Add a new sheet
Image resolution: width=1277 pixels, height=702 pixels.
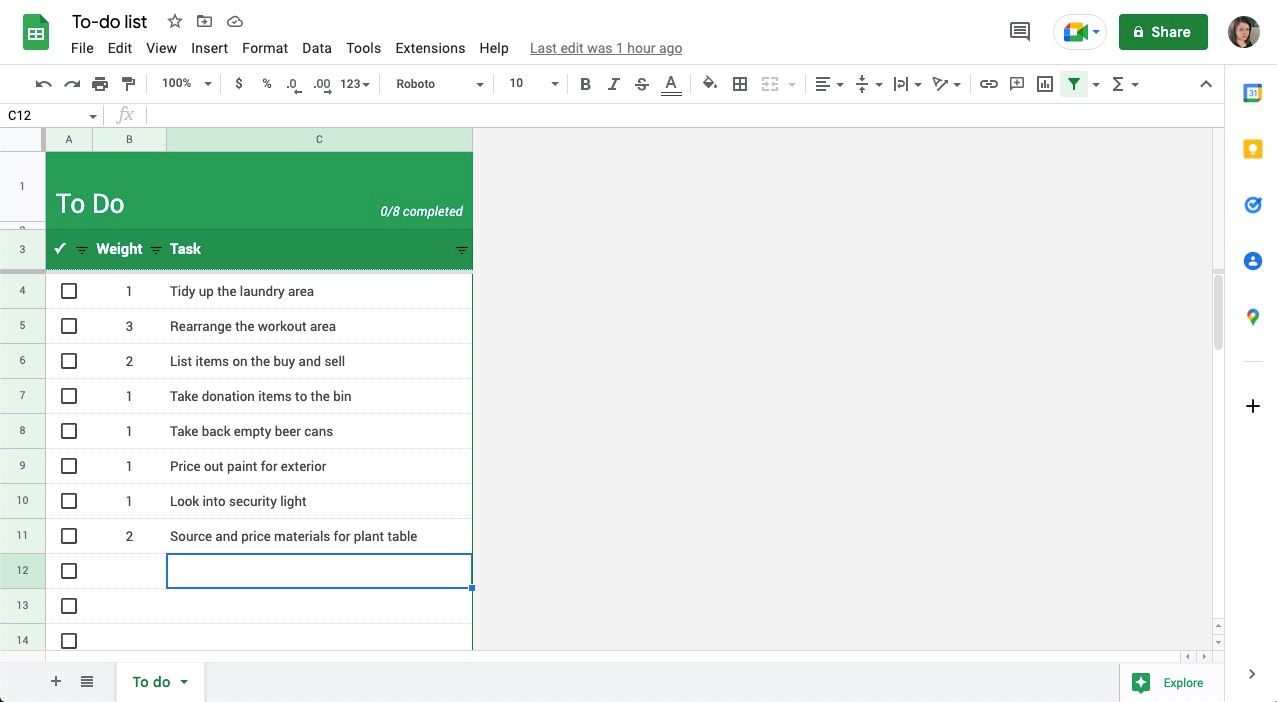point(56,681)
